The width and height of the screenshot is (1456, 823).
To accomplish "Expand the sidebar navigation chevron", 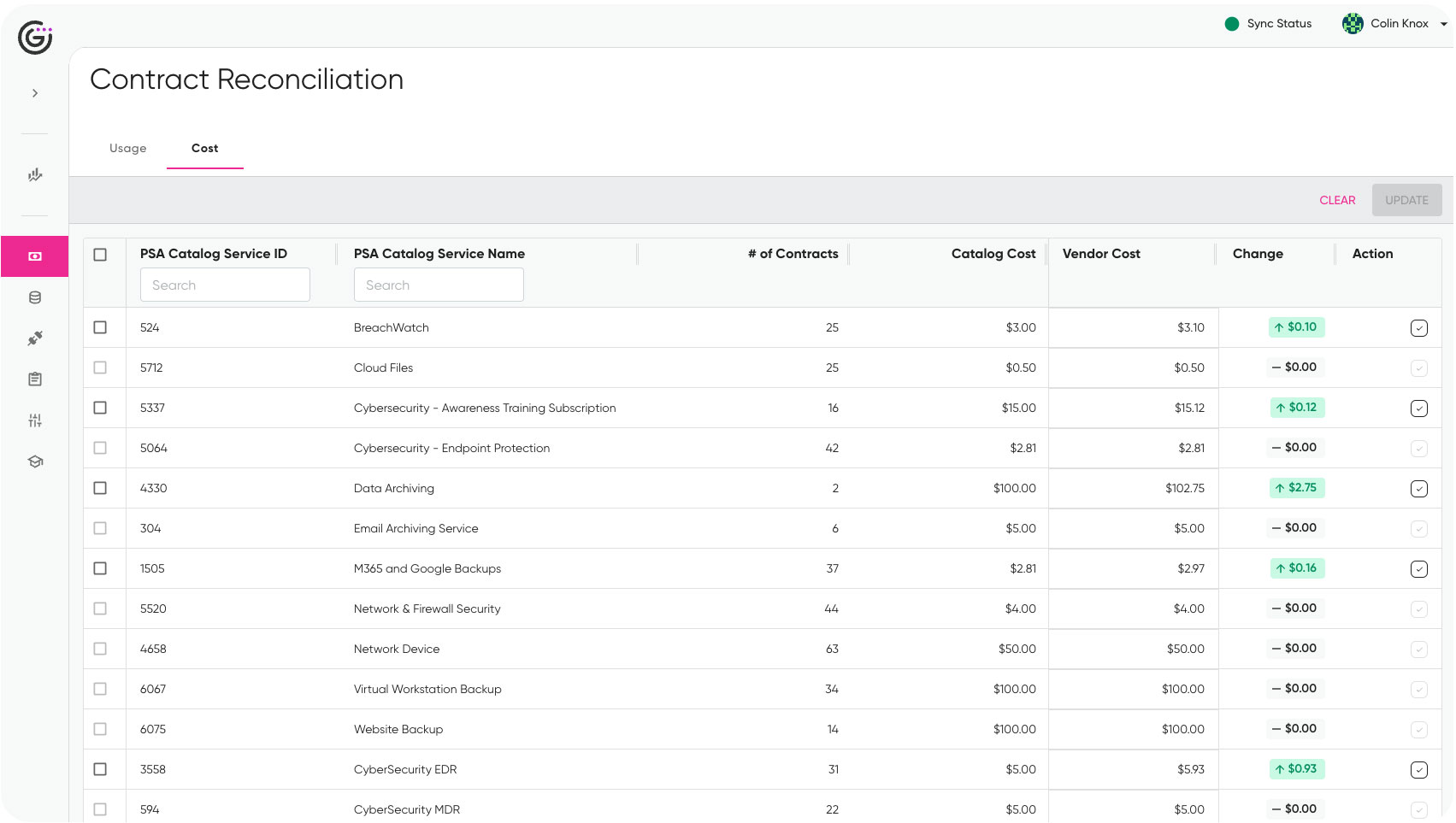I will coord(35,93).
